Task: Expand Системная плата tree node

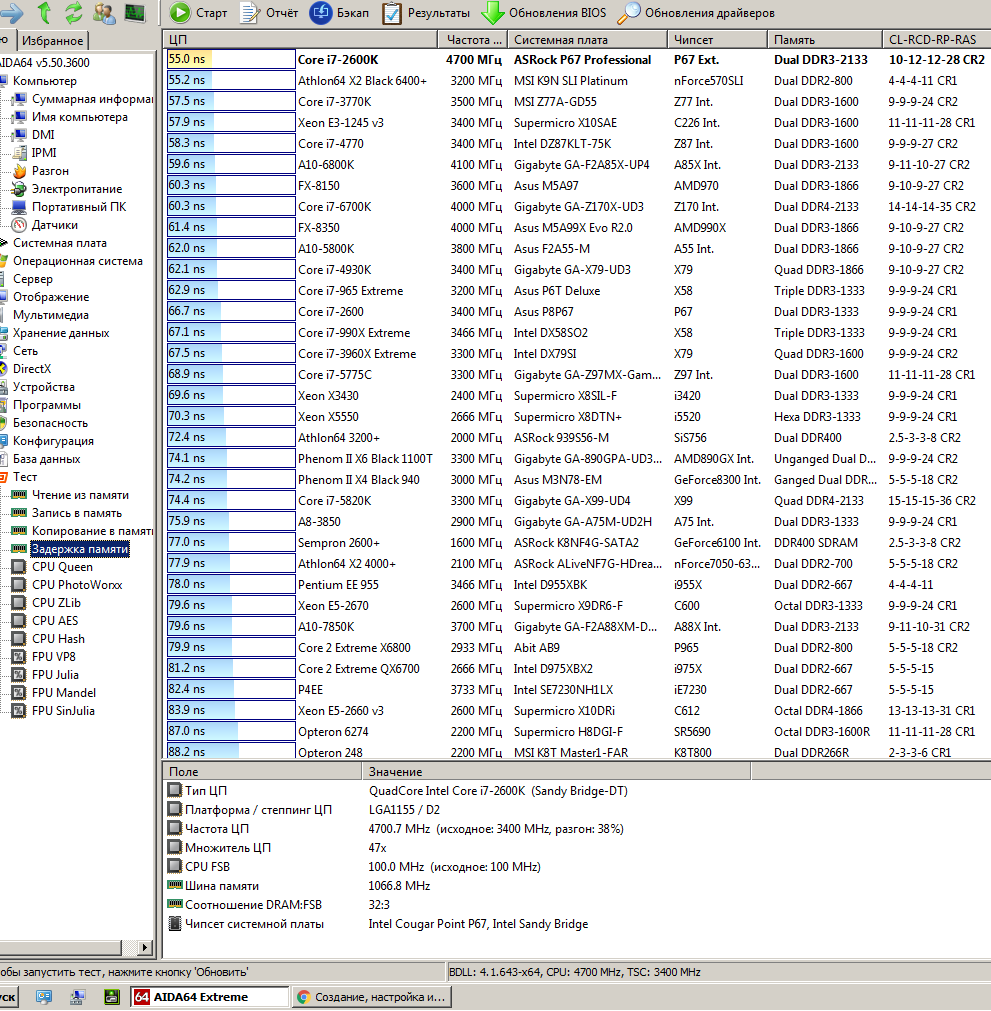Action: [54, 243]
